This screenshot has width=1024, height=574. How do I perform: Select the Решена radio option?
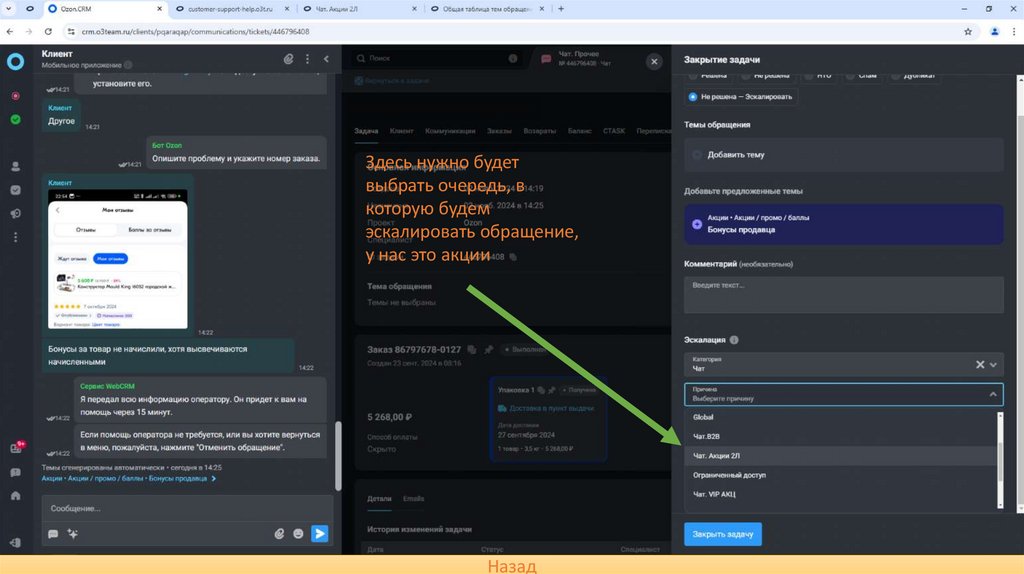pyautogui.click(x=707, y=76)
